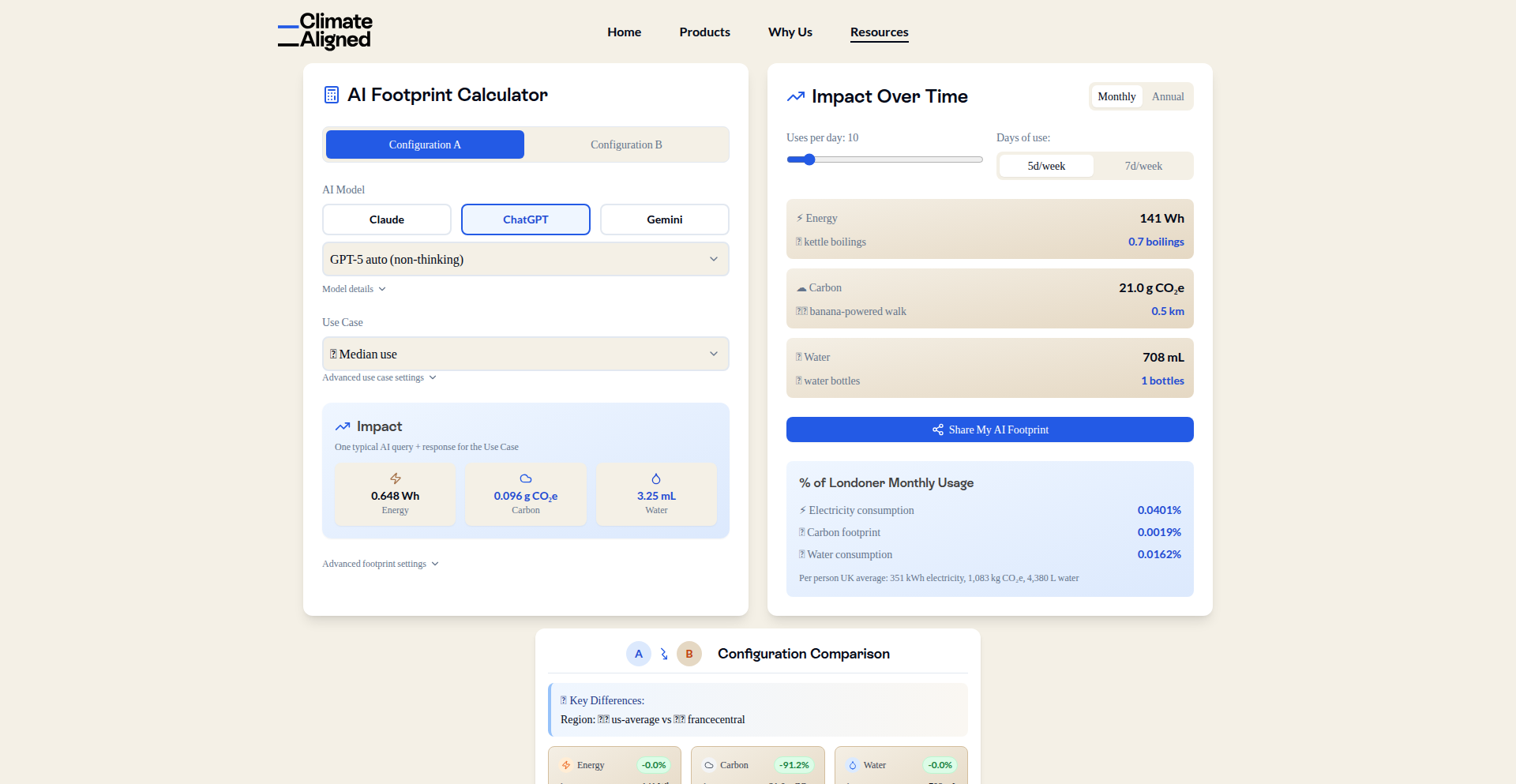Click the lightning energy icon above 0.648 Wh
Screen dimensions: 1516x784
396,478
